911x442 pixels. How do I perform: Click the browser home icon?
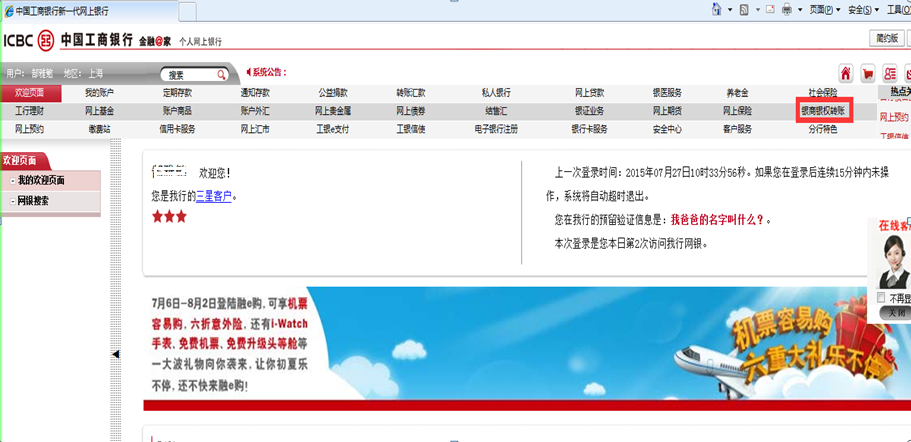coord(717,10)
